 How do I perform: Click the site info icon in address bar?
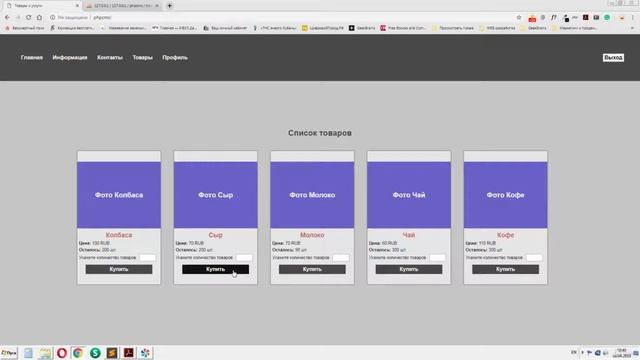tap(52, 18)
